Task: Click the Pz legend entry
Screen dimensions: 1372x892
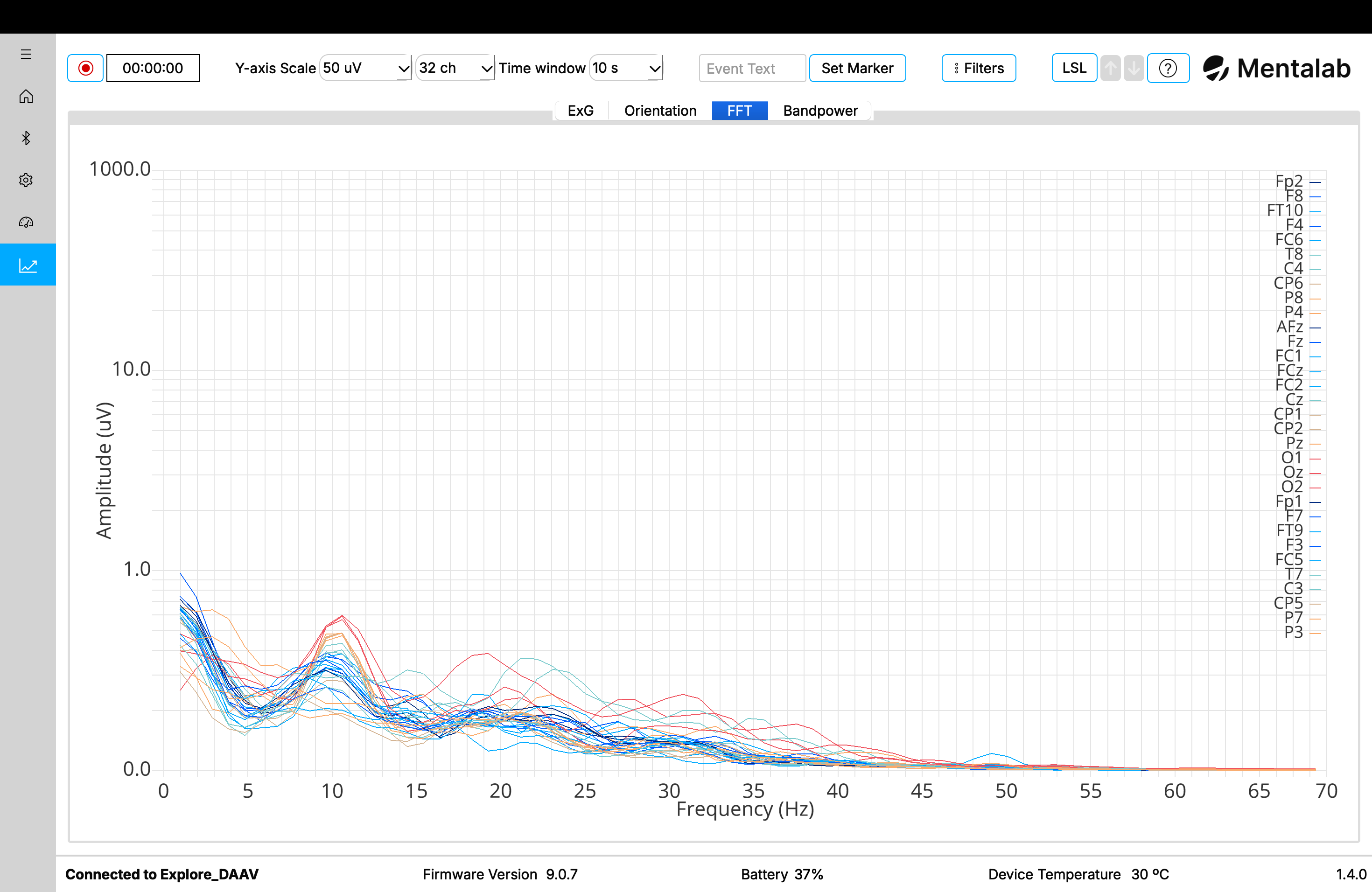Action: [x=1303, y=443]
